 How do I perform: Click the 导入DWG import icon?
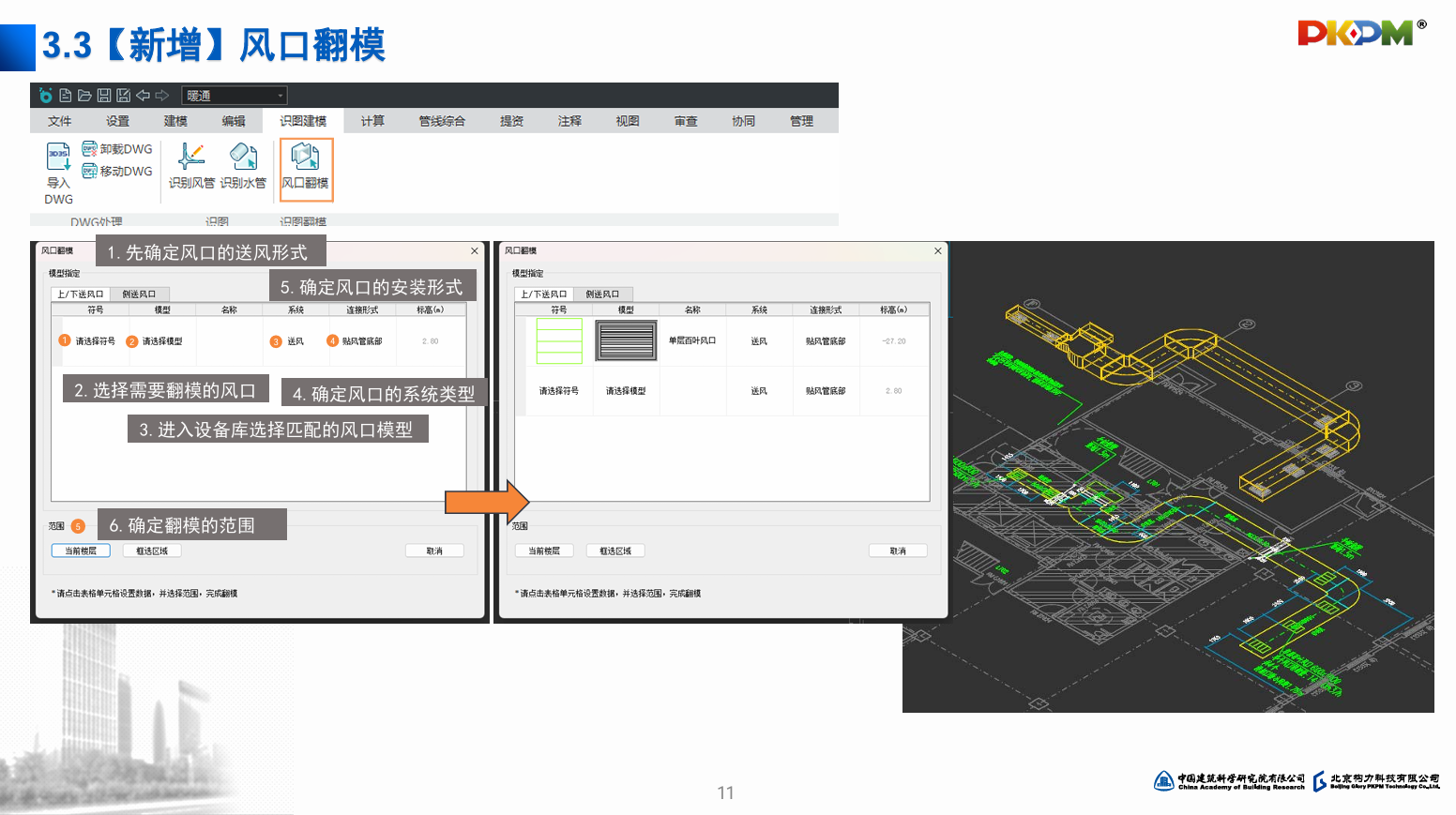click(58, 173)
